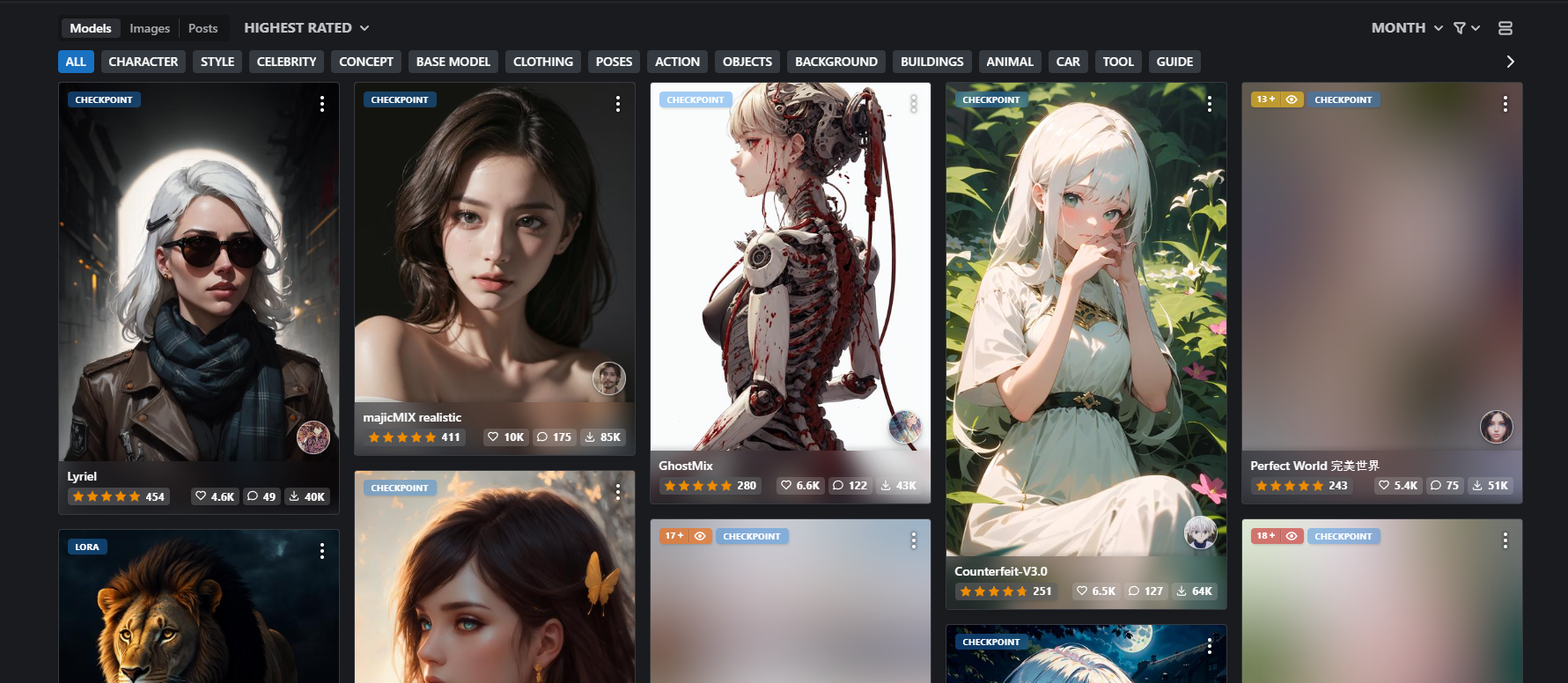This screenshot has width=1568, height=683.
Task: Open the Perfect World card options menu
Action: pyautogui.click(x=1505, y=104)
